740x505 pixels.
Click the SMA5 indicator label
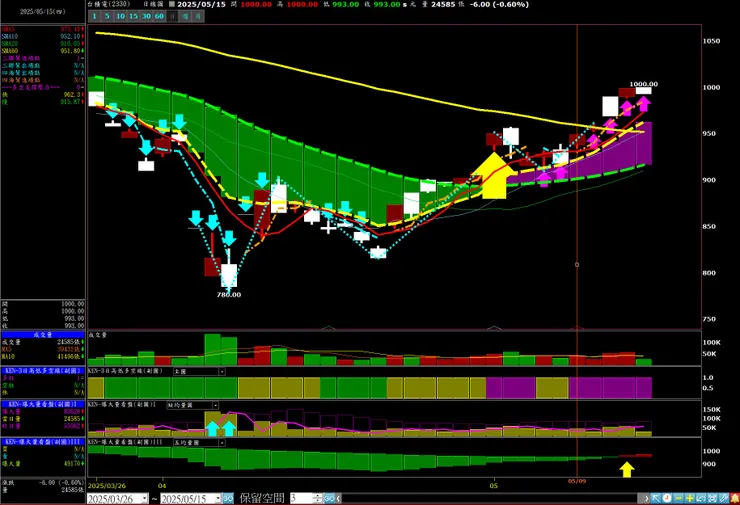click(x=8, y=29)
